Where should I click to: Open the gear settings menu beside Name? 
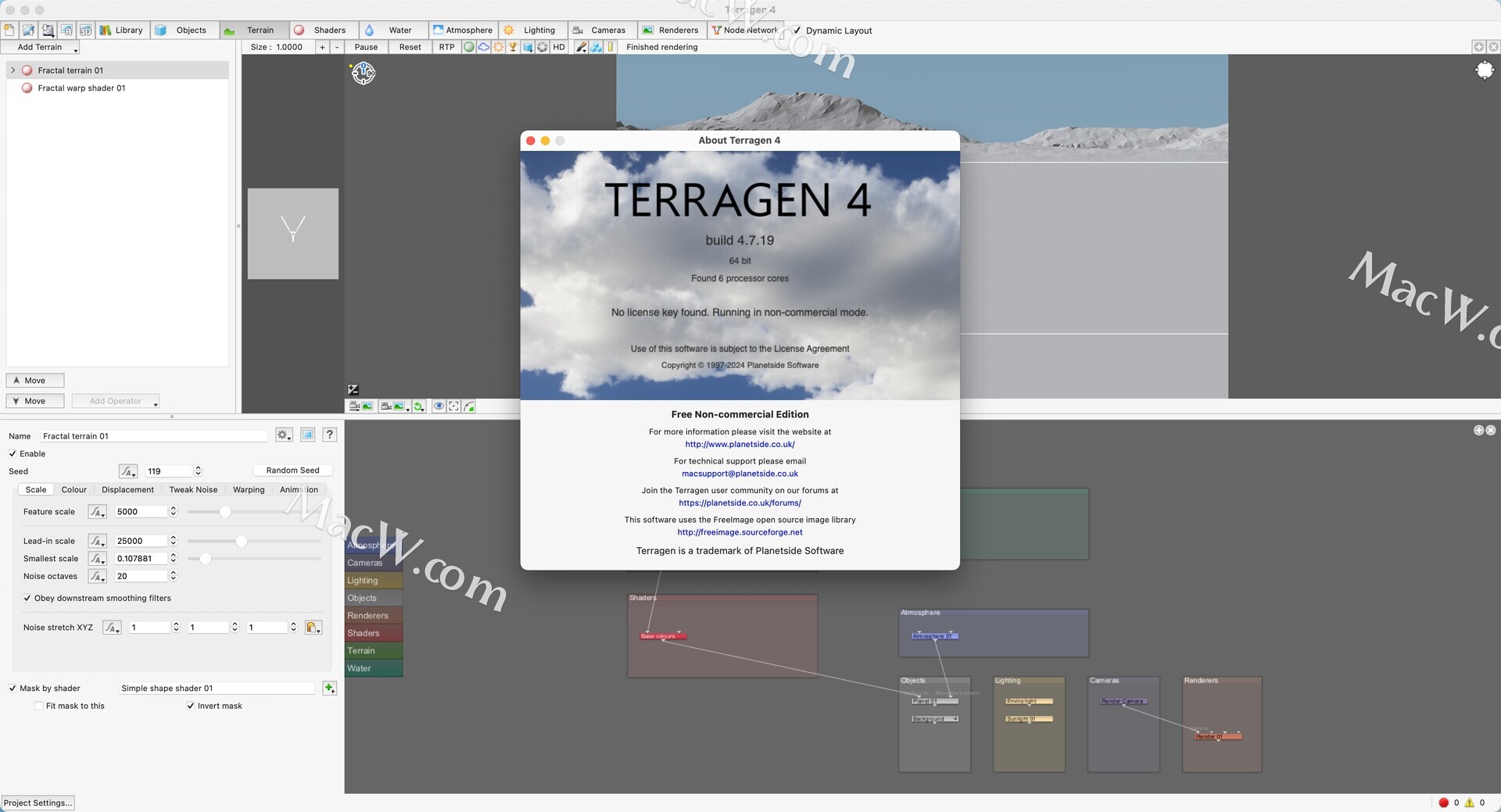click(x=284, y=435)
